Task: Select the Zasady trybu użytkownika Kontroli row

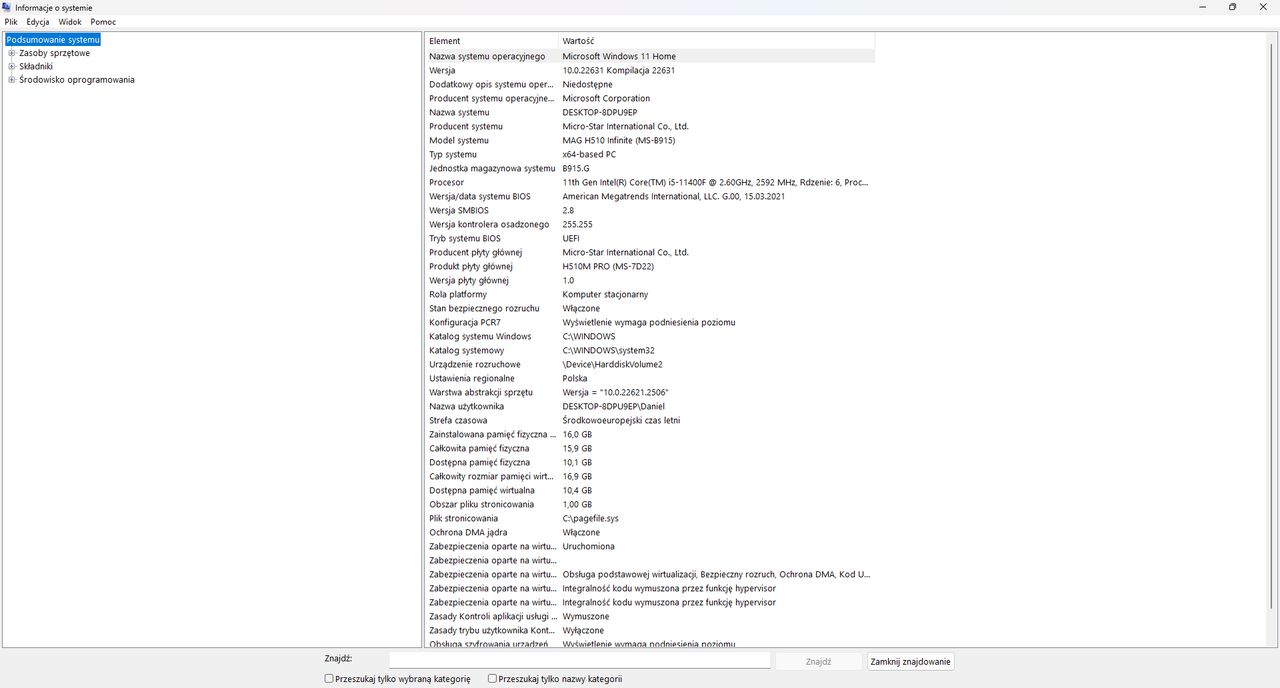Action: [x=650, y=631]
